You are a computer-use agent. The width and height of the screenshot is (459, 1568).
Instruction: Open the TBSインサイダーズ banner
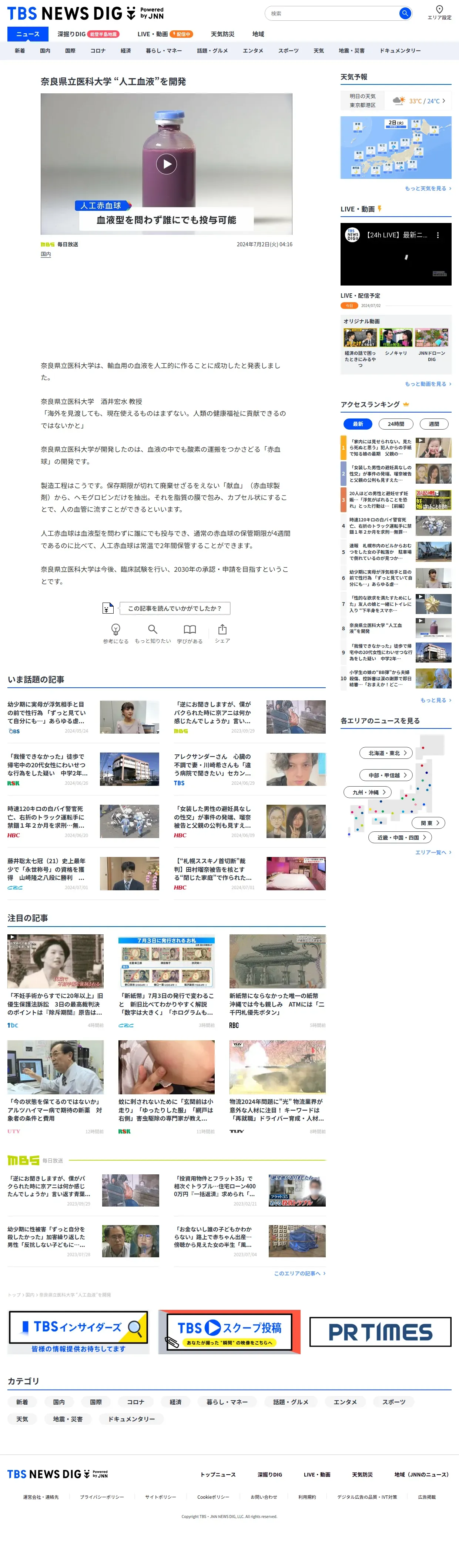point(78,1332)
